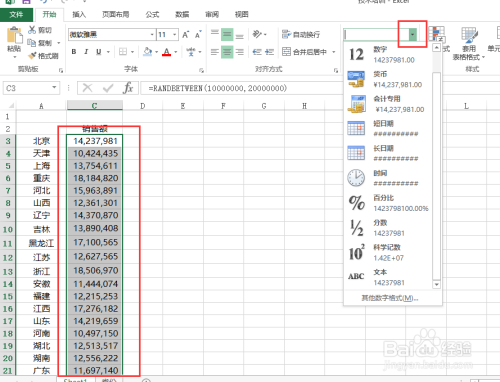This screenshot has height=382, width=500.
Task: Select the Home ribbon tab
Action: [49, 14]
